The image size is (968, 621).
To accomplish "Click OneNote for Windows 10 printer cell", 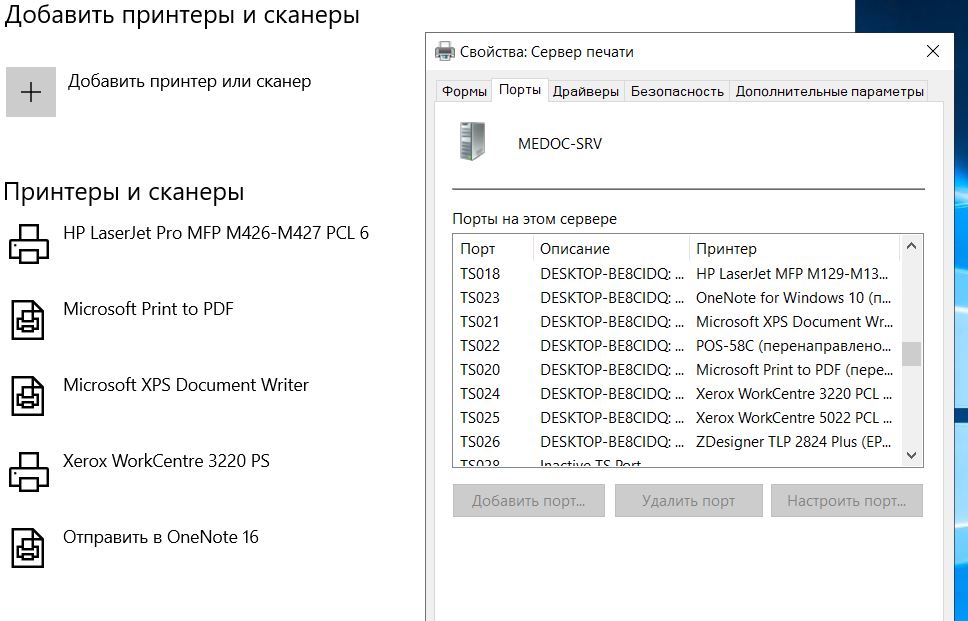I will [x=793, y=298].
